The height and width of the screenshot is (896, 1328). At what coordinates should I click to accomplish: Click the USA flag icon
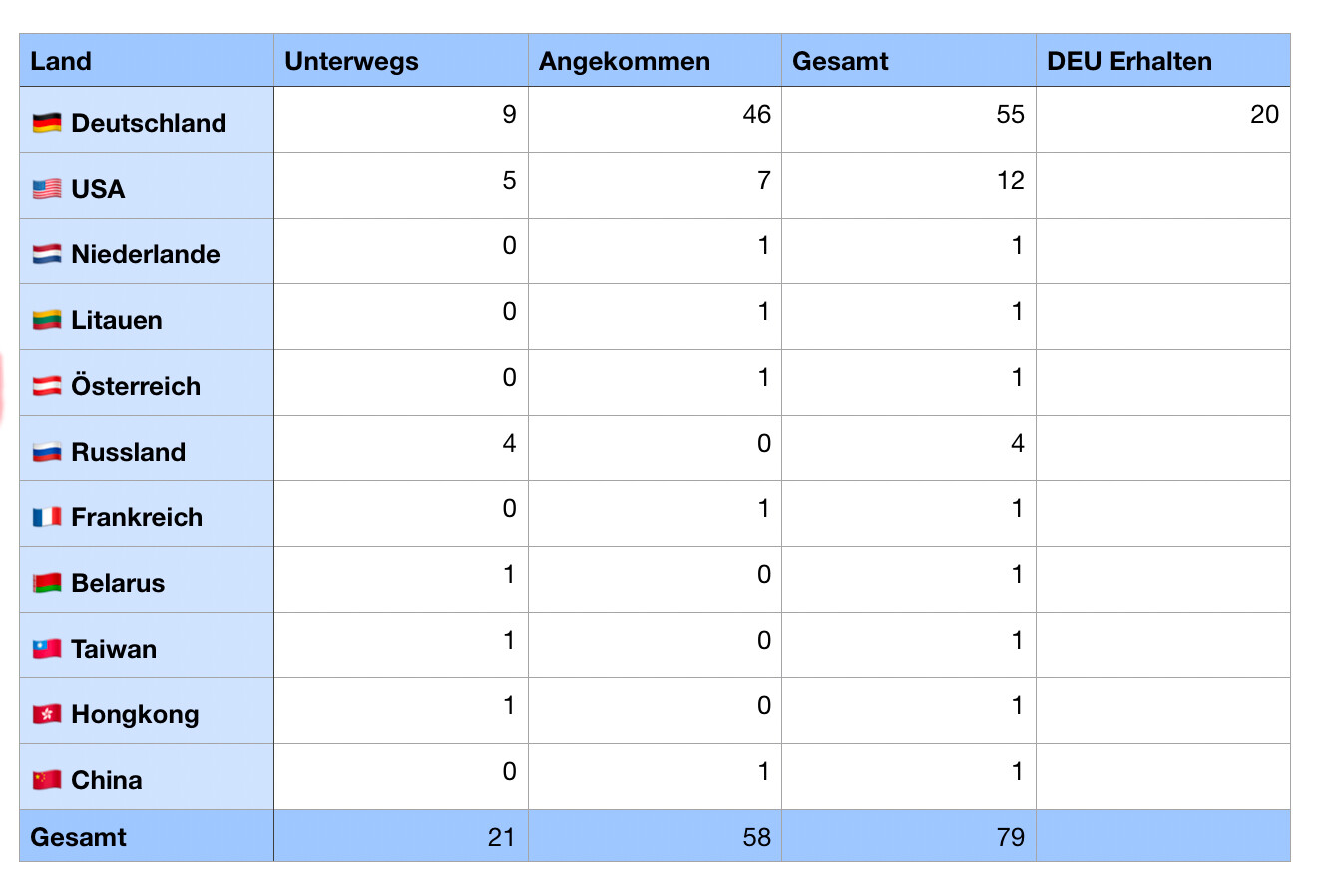click(x=47, y=189)
